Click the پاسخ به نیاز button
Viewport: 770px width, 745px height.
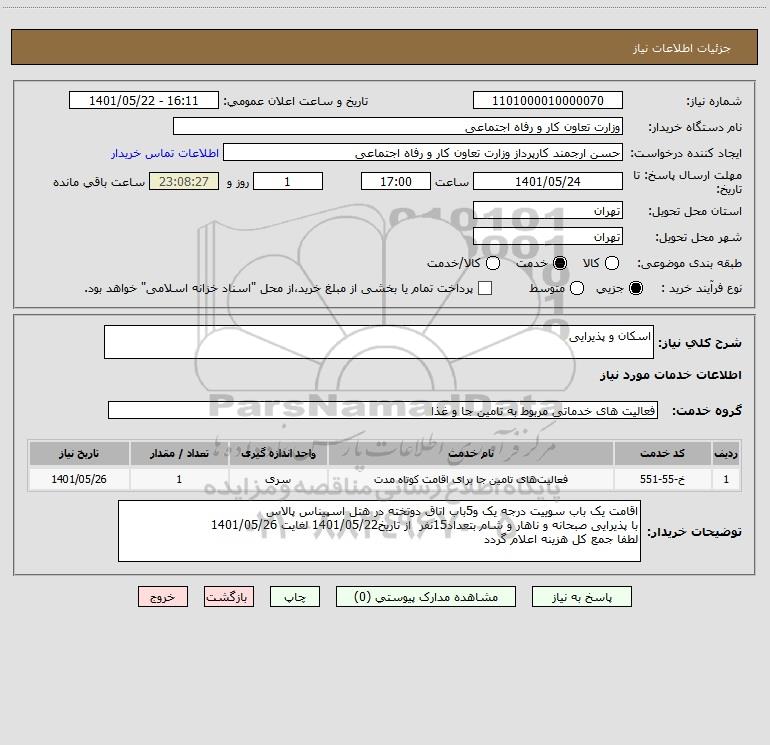pyautogui.click(x=582, y=597)
